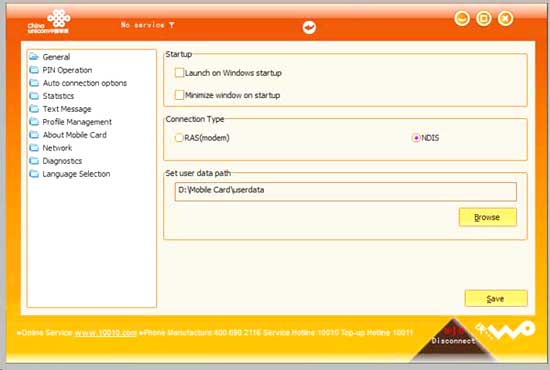The height and width of the screenshot is (370, 550).
Task: Click the WO brand logo
Action: coord(506,330)
